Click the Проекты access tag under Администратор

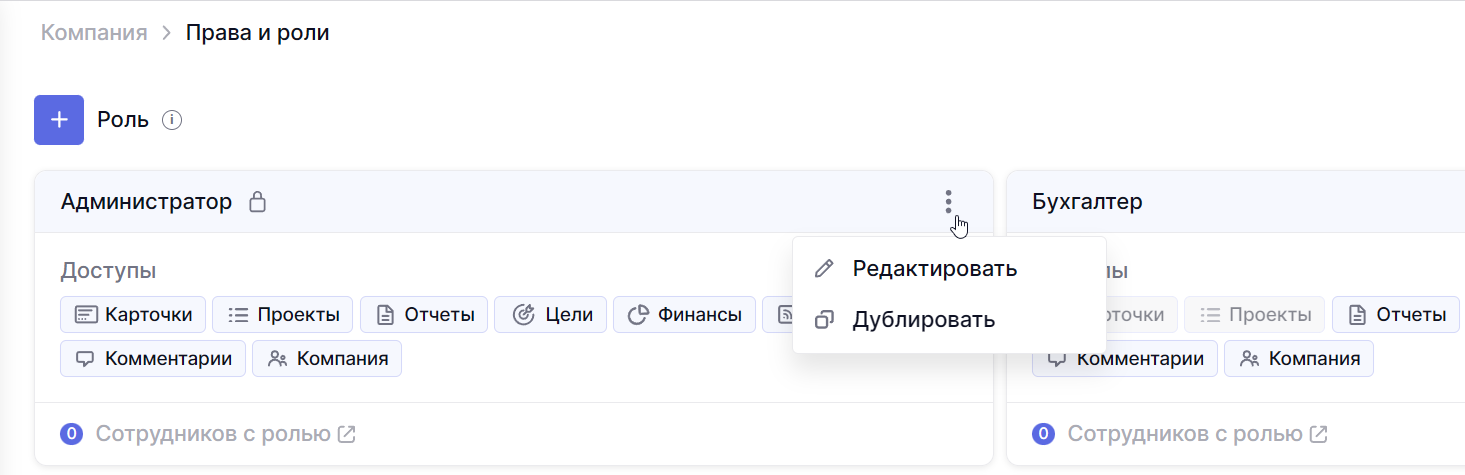tap(283, 315)
